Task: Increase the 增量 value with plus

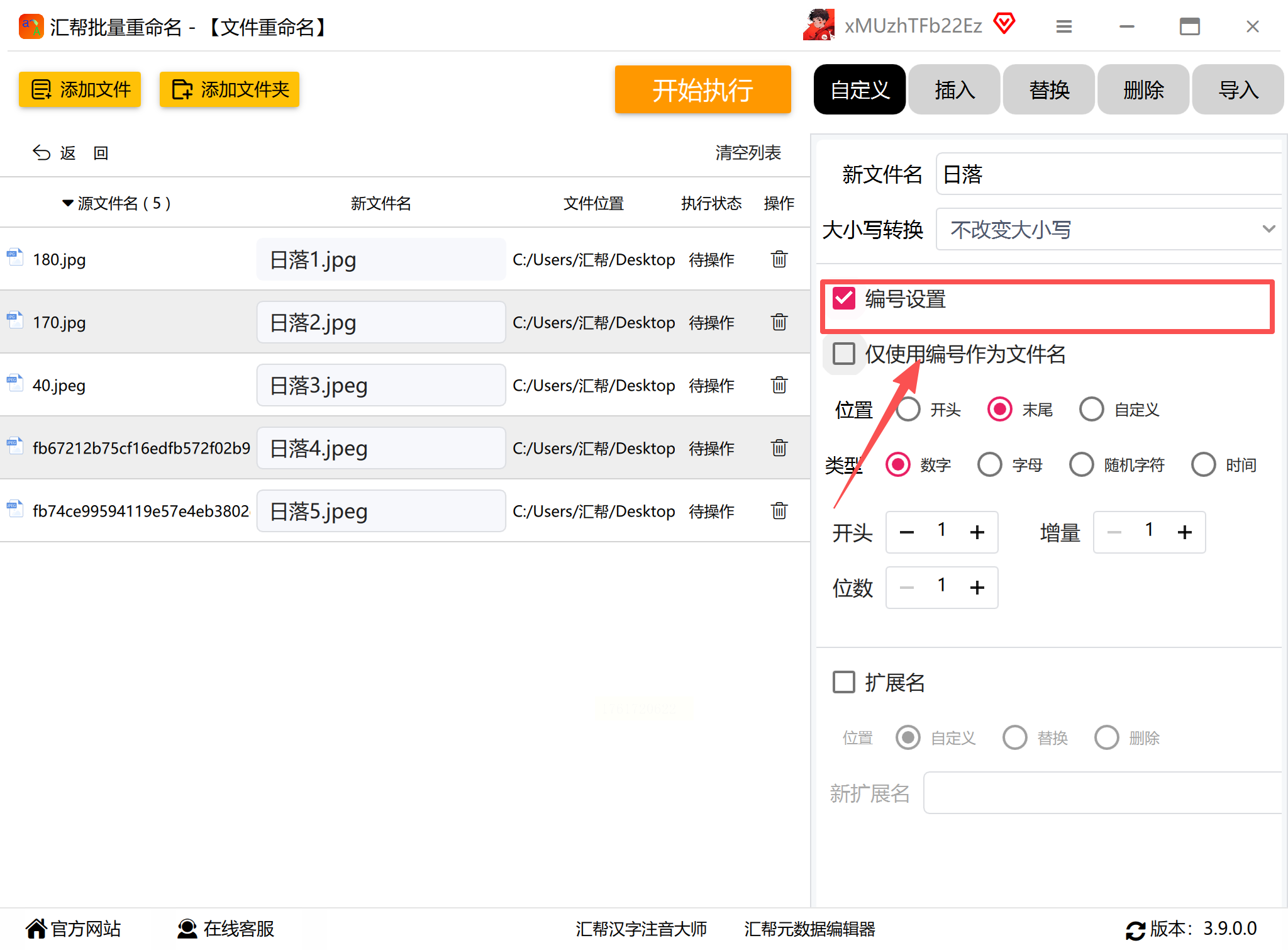Action: [x=1184, y=532]
